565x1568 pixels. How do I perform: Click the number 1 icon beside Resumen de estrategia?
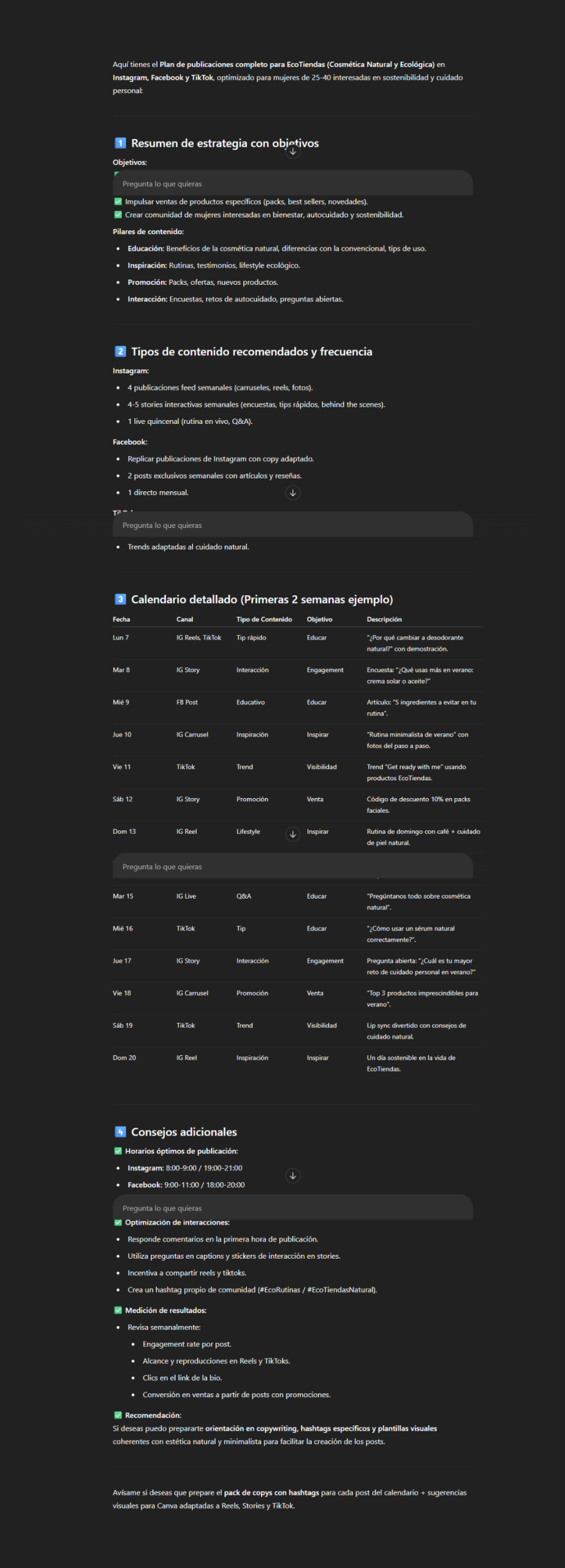pyautogui.click(x=120, y=143)
